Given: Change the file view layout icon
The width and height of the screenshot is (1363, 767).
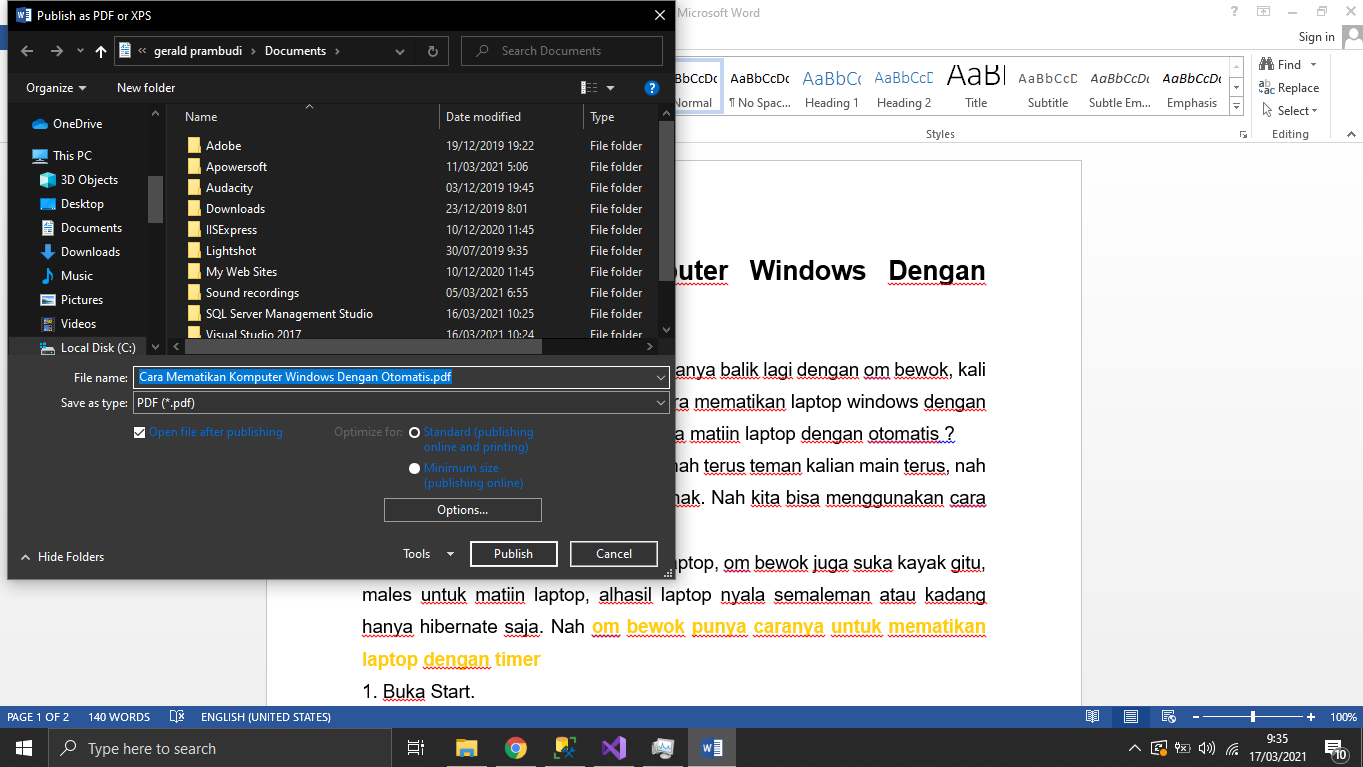Looking at the screenshot, I should pos(590,88).
